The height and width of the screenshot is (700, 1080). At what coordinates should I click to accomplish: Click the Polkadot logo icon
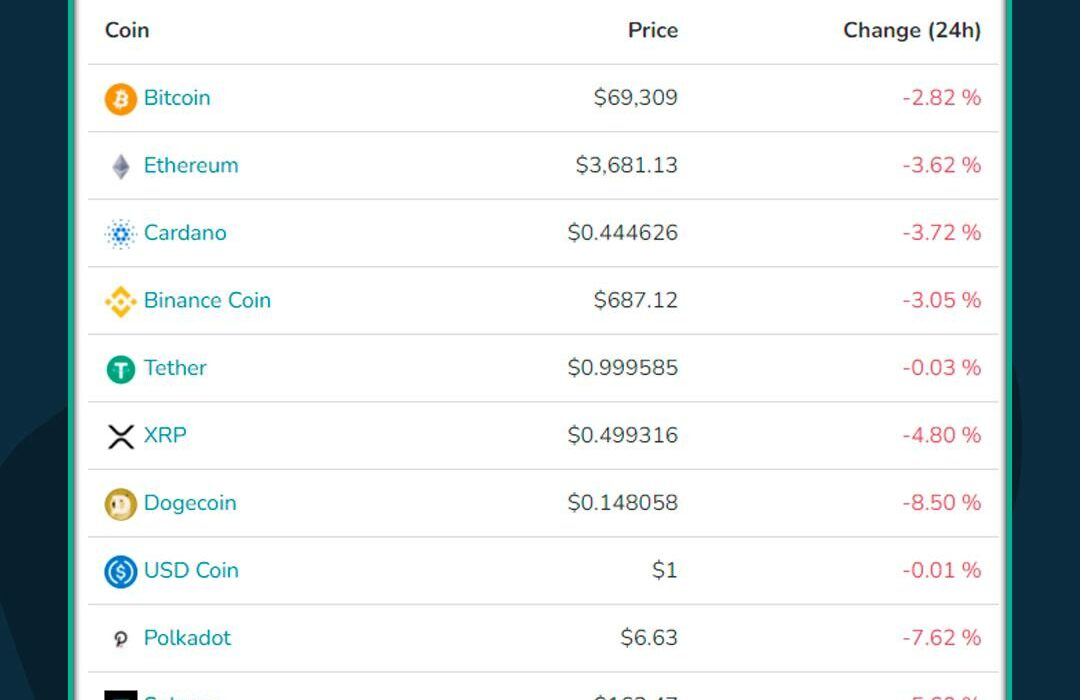click(121, 639)
